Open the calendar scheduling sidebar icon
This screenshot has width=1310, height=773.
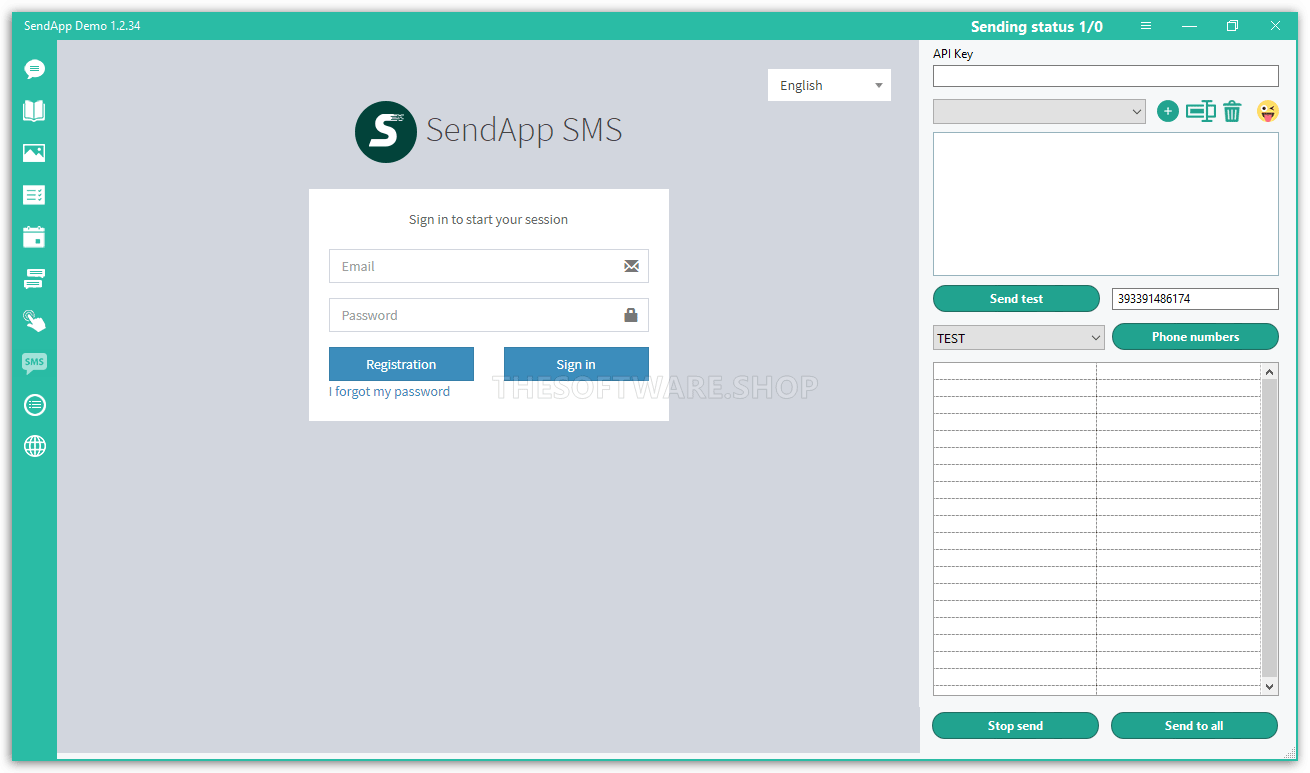(x=34, y=236)
